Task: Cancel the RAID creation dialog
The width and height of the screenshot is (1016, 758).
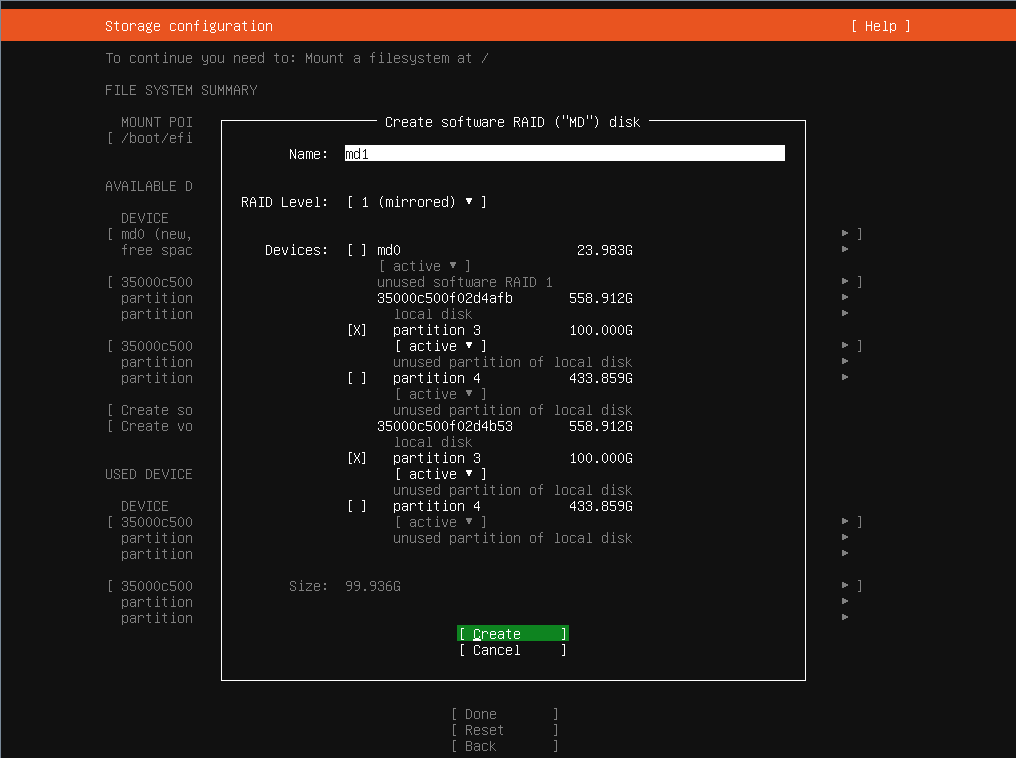Action: 512,650
